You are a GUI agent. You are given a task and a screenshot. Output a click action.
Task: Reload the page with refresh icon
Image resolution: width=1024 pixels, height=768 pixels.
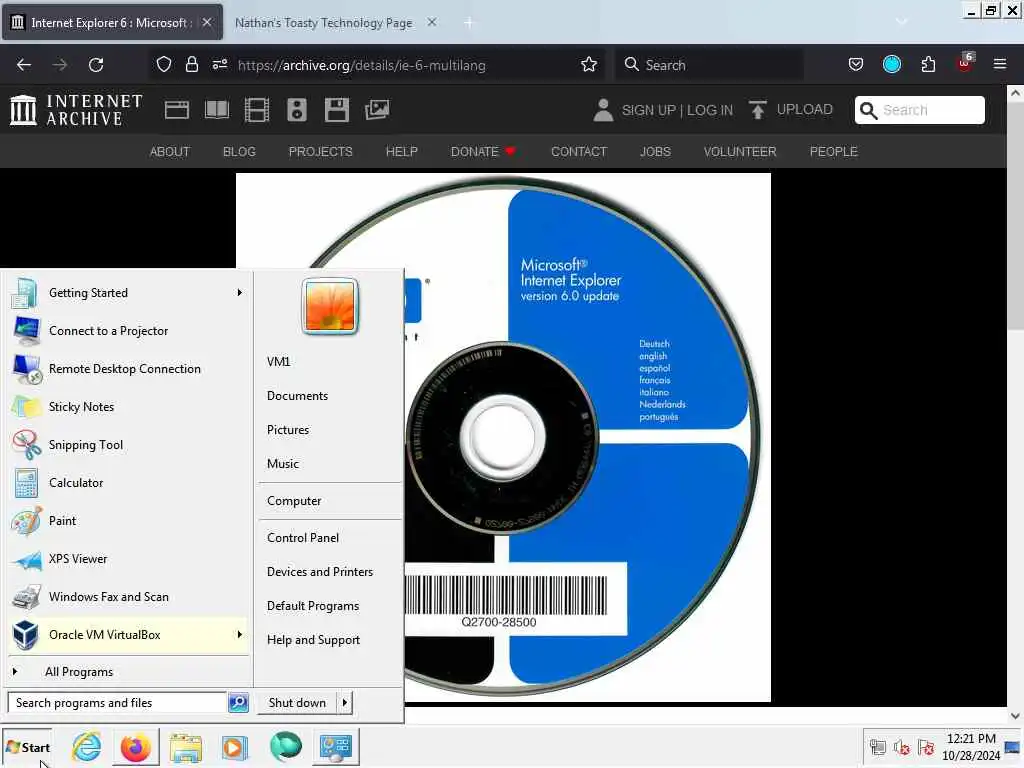point(96,65)
